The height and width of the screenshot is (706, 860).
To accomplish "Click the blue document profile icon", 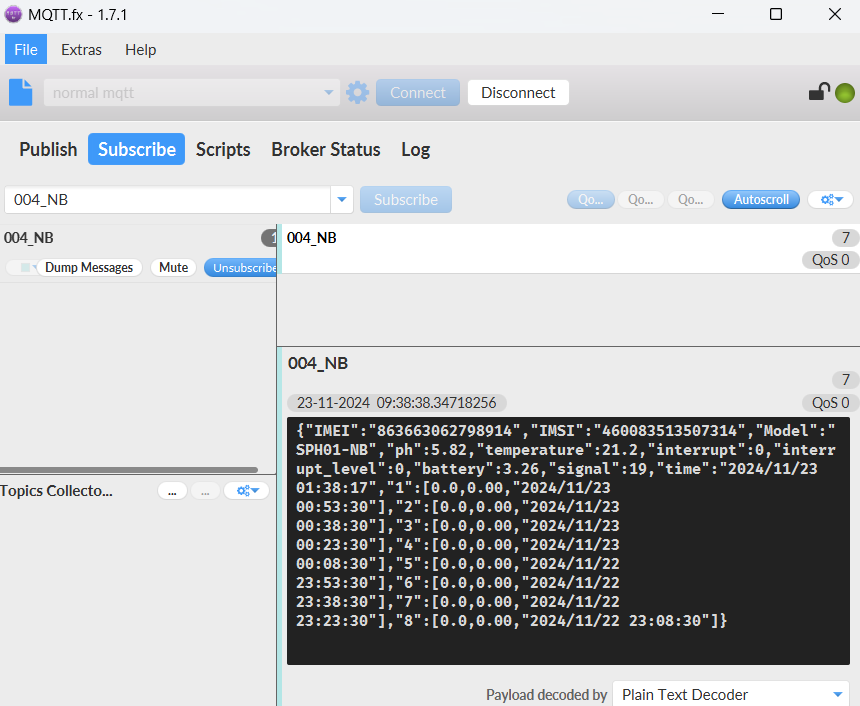I will [21, 92].
